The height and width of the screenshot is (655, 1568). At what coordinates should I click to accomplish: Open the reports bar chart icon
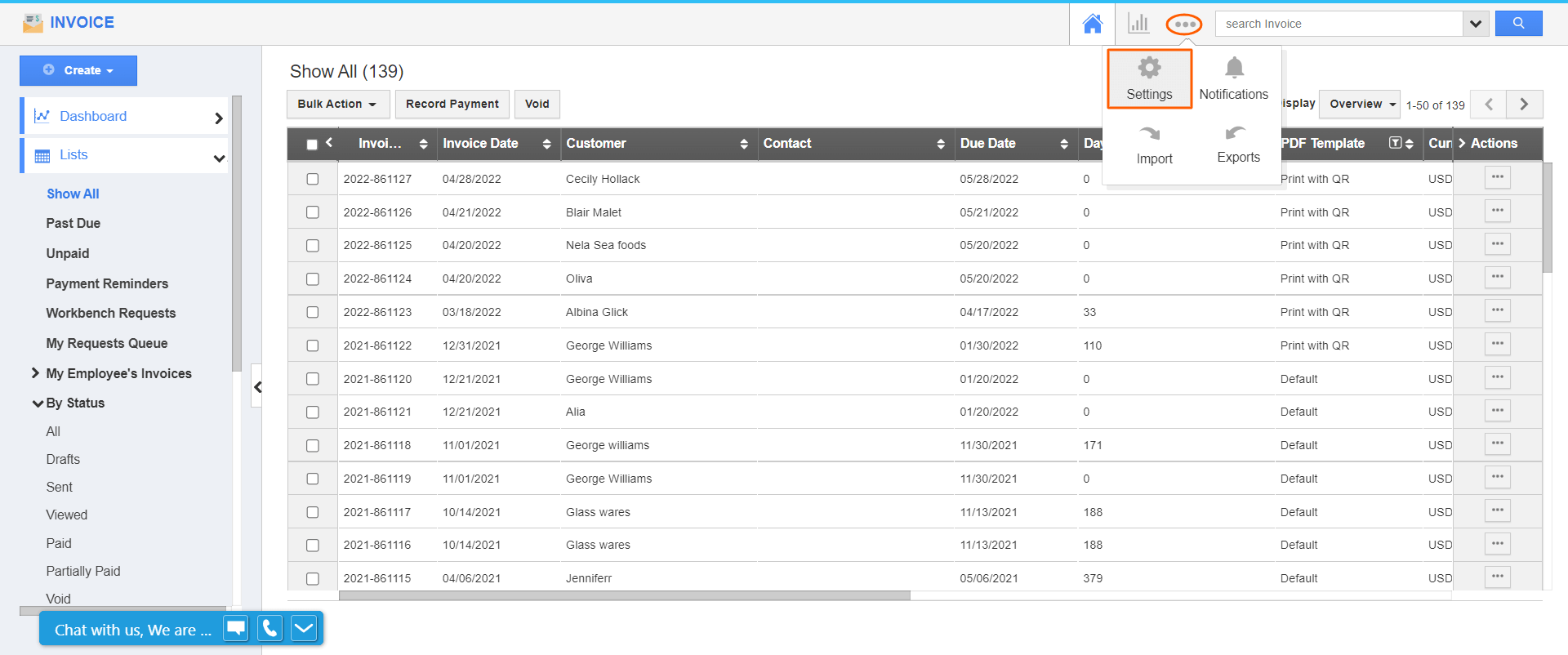click(x=1138, y=24)
